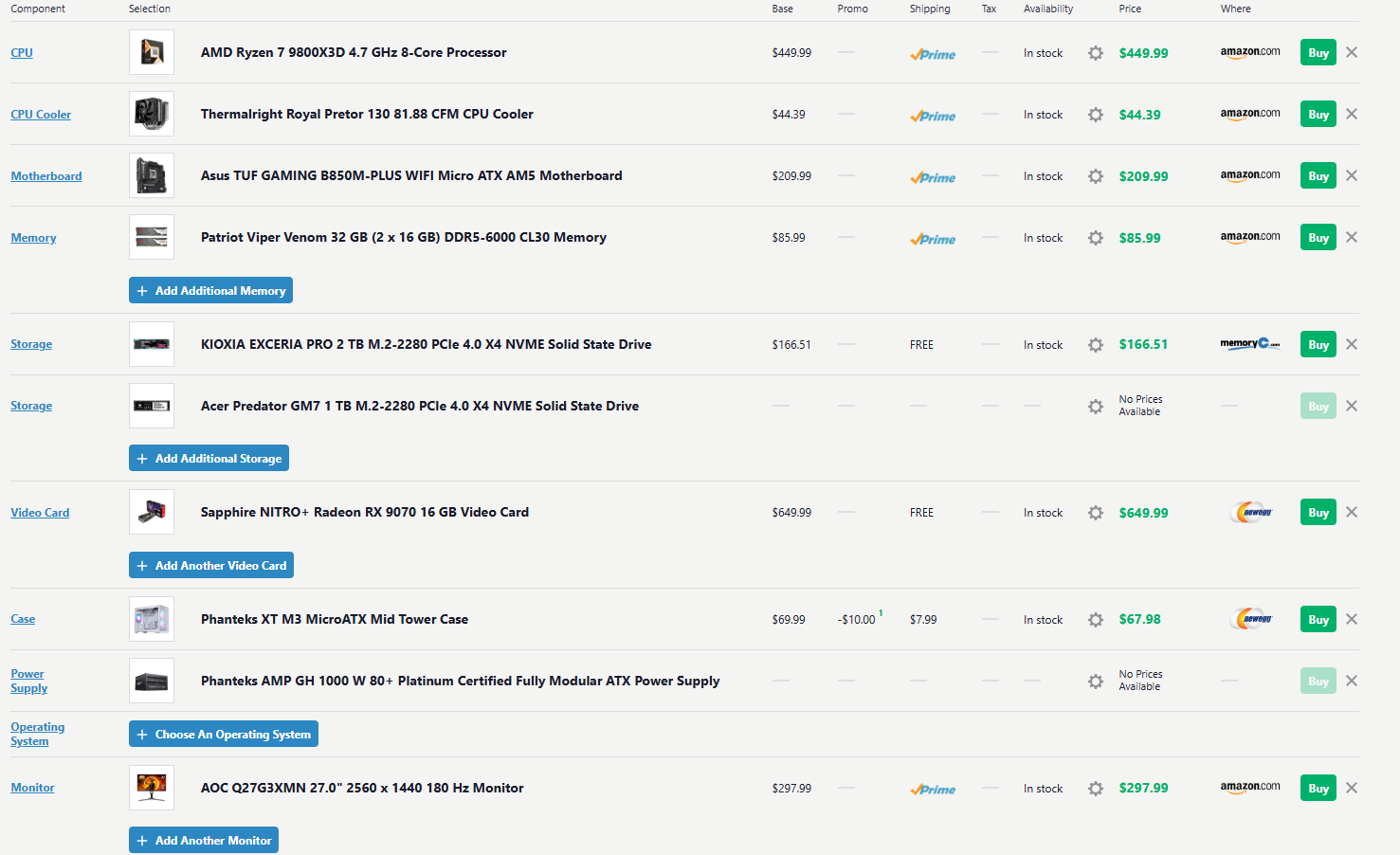Screen dimensions: 1400x855
Task: Click Add Additional Memory button
Action: point(210,290)
